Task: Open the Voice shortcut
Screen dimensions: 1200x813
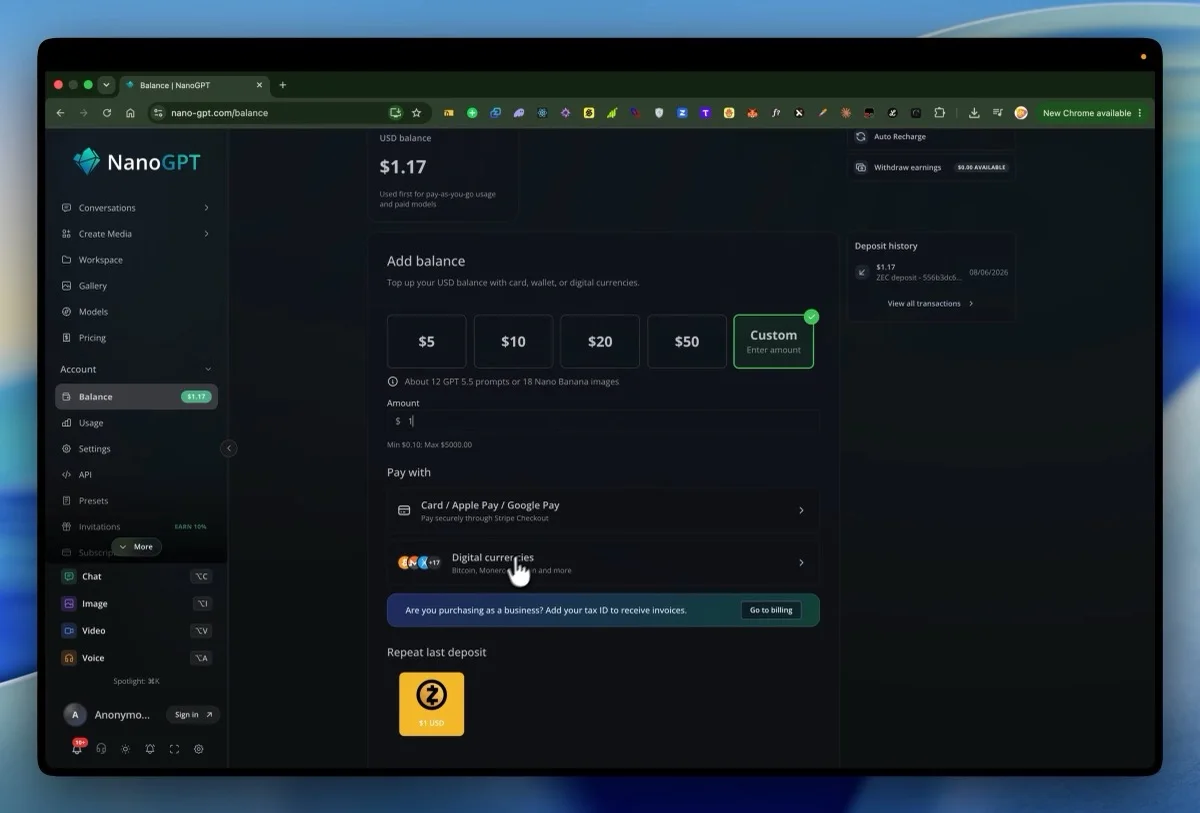Action: 136,658
